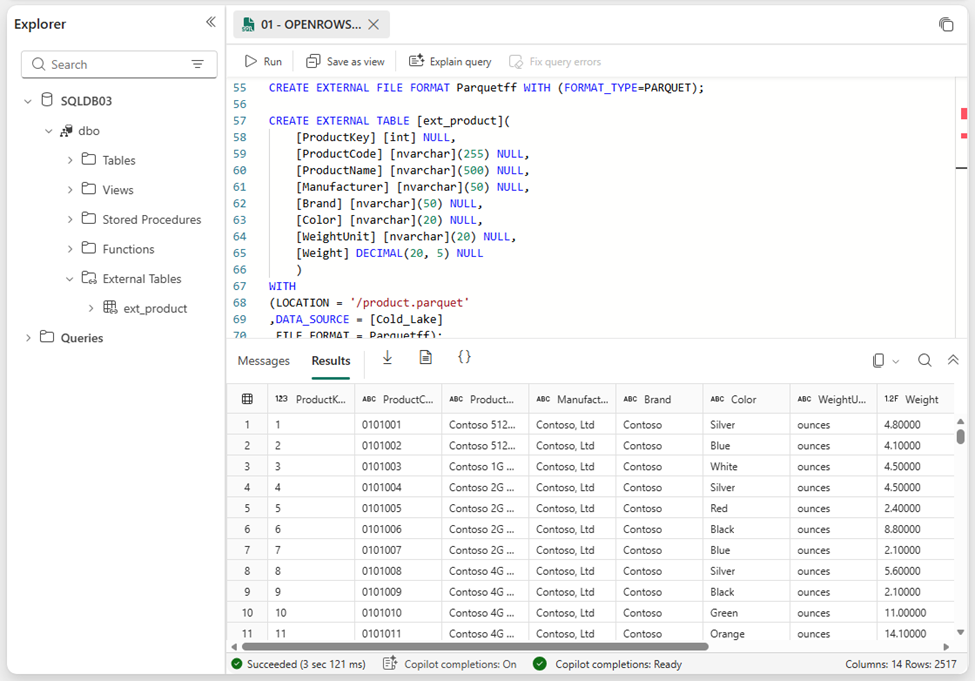The image size is (975, 681).
Task: Search within the query results
Action: pyautogui.click(x=924, y=360)
